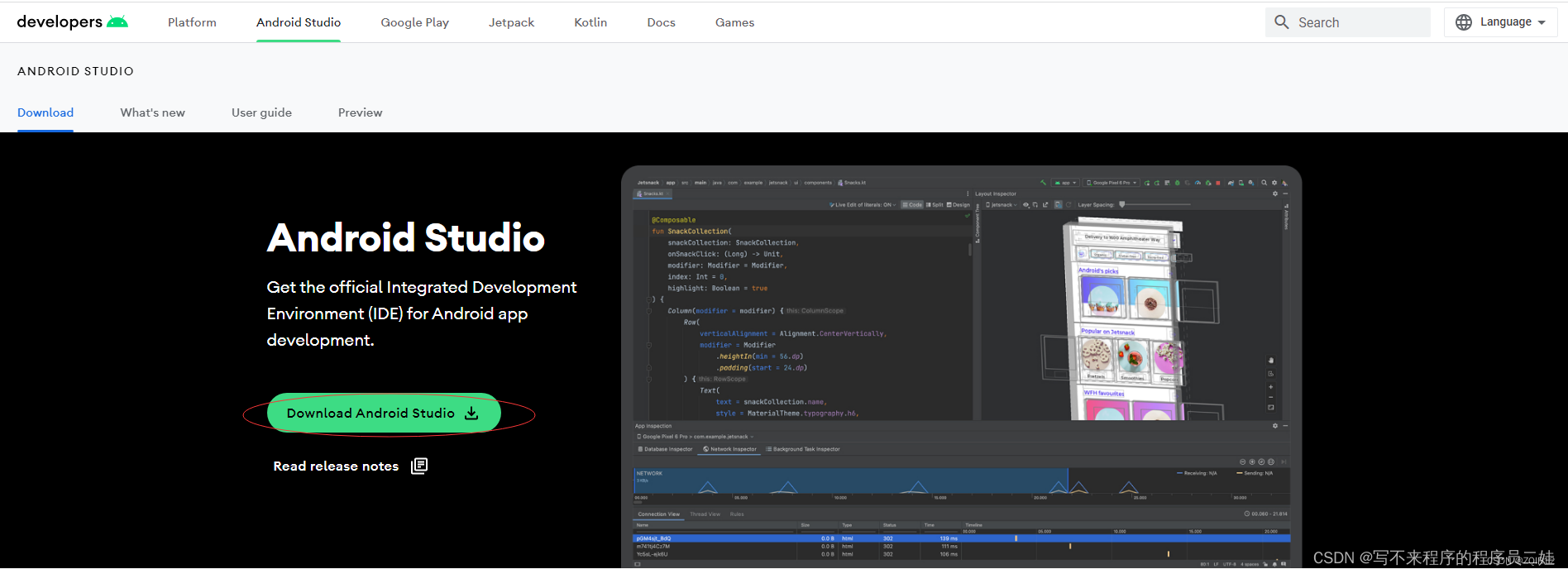Screen dimensions: 1568x574
Task: Click the Layer Spacing slider handle
Action: (1122, 204)
